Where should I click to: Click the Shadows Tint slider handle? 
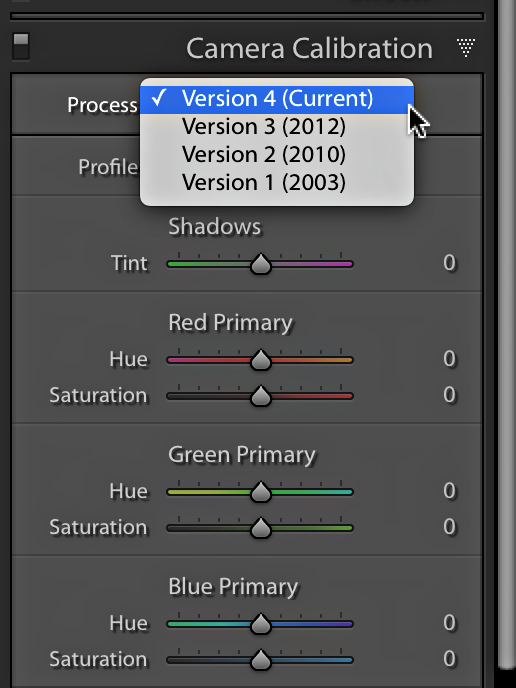tap(261, 264)
